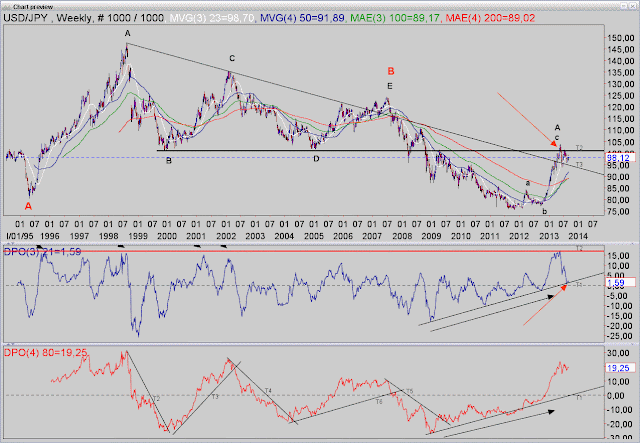Viewport: 640px width, 443px height.
Task: Close the Chart preview window
Action: click(x=634, y=6)
